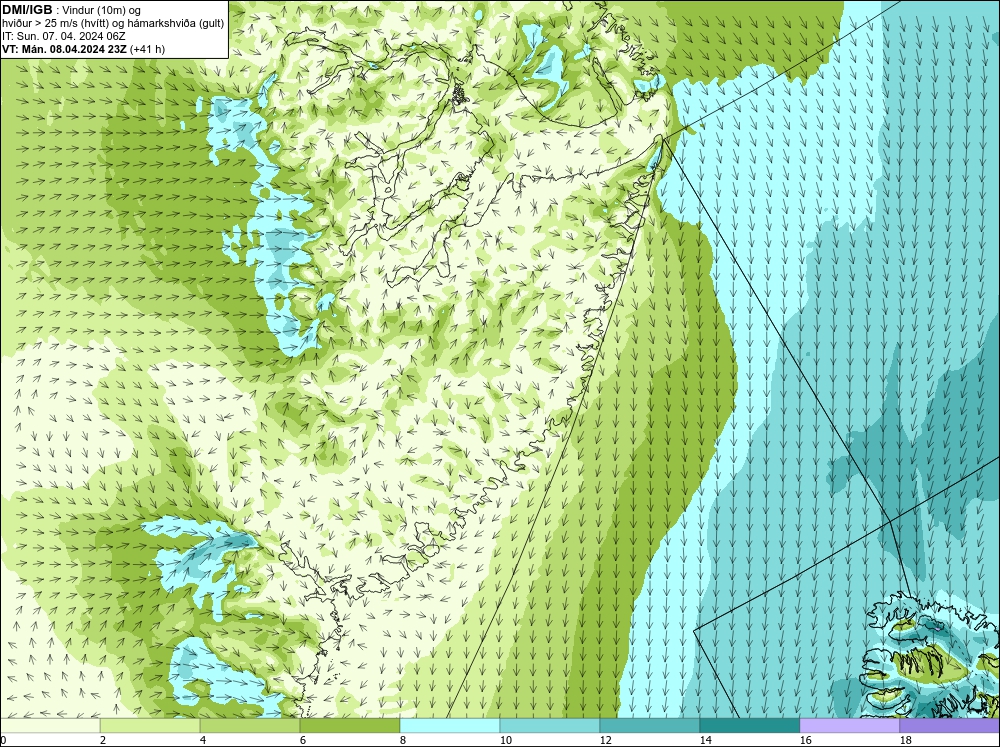The height and width of the screenshot is (747, 1000).
Task: Click the 'hviður > 25 m/s' legend description line
Action: [x=113, y=24]
